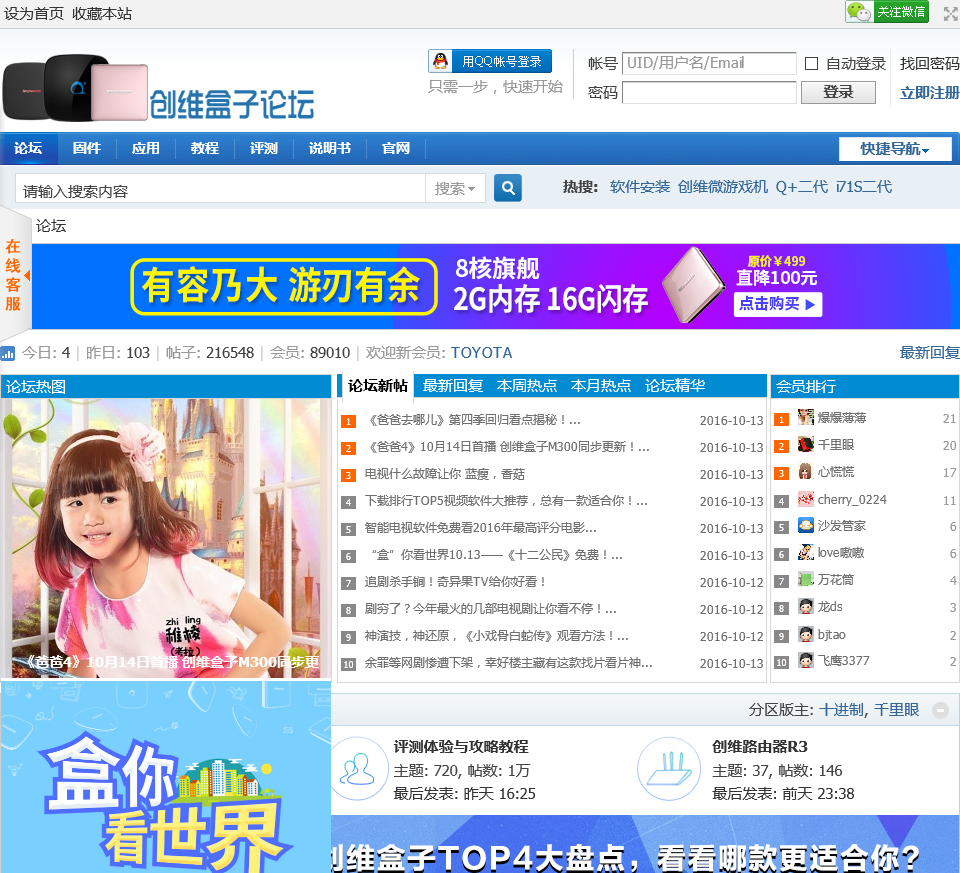This screenshot has height=873, width=960.
Task: Open the 说明书 nav item
Action: [330, 148]
